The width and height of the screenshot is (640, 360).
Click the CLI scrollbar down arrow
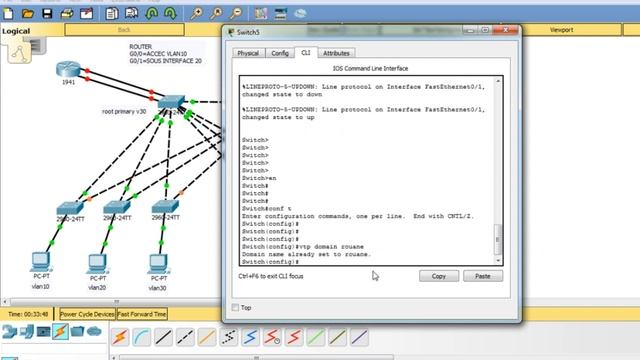tap(498, 260)
